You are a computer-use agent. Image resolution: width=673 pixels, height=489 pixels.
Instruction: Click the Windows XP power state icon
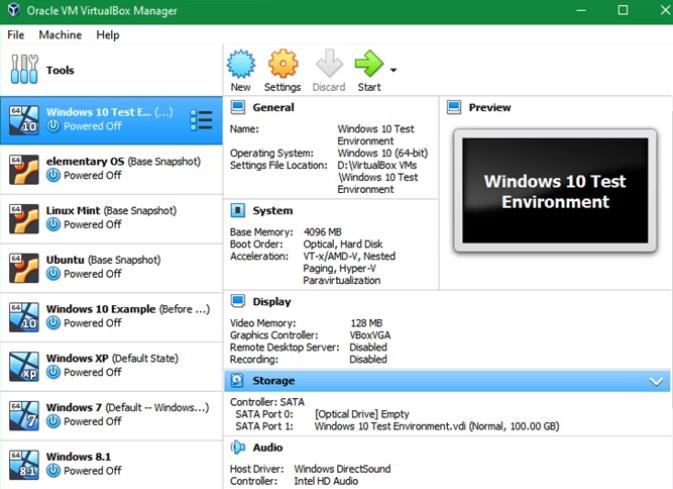click(x=53, y=372)
